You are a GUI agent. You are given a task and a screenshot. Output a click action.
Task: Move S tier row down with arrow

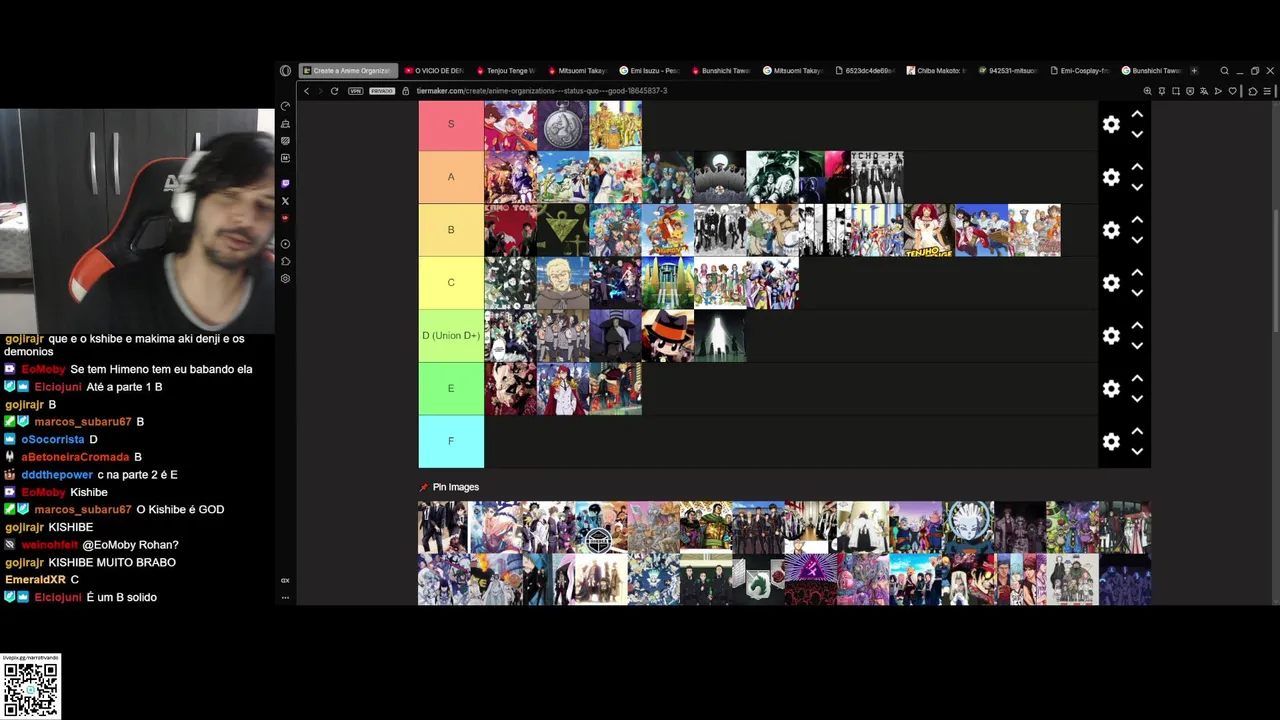point(1137,134)
